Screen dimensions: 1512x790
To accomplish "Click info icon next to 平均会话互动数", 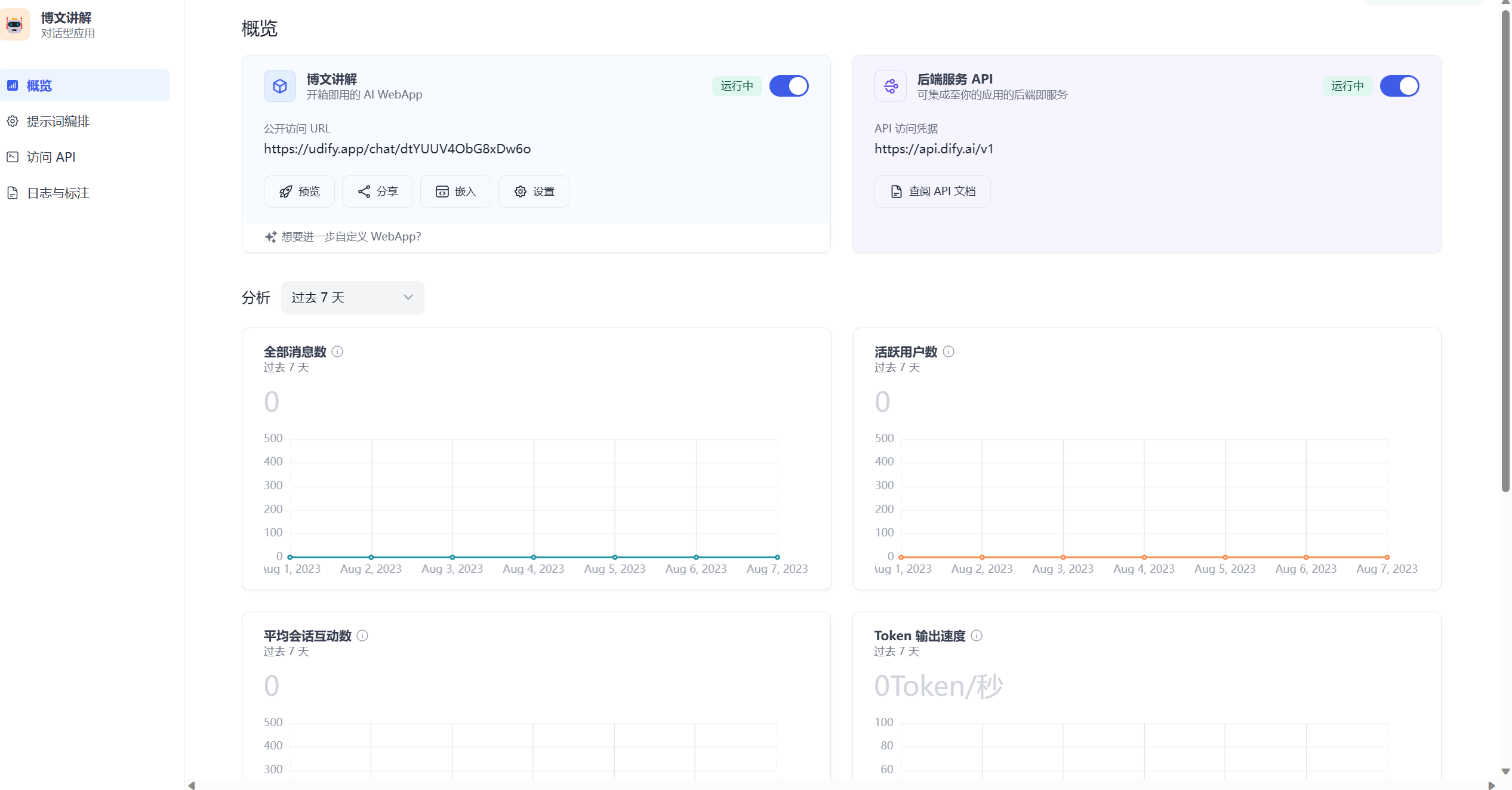I will (x=362, y=635).
